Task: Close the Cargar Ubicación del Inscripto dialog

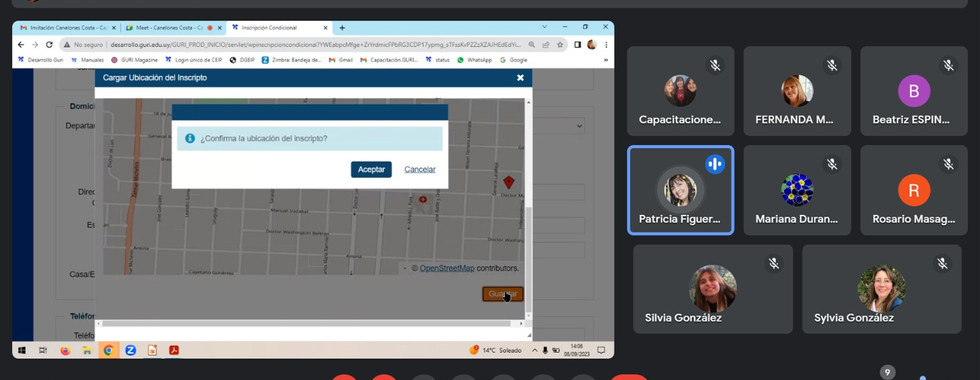Action: [x=520, y=78]
